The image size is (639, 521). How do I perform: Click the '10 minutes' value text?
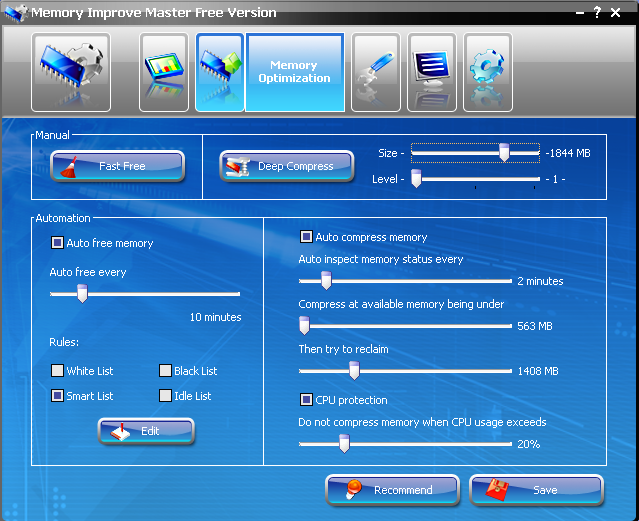click(x=216, y=317)
